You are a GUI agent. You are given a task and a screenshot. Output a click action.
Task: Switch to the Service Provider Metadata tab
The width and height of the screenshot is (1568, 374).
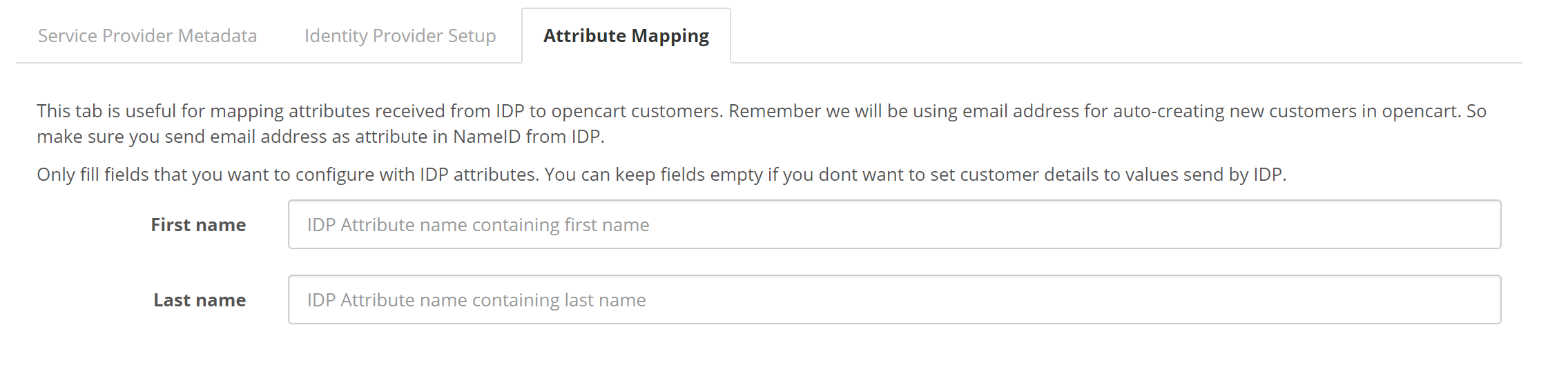pyautogui.click(x=147, y=36)
